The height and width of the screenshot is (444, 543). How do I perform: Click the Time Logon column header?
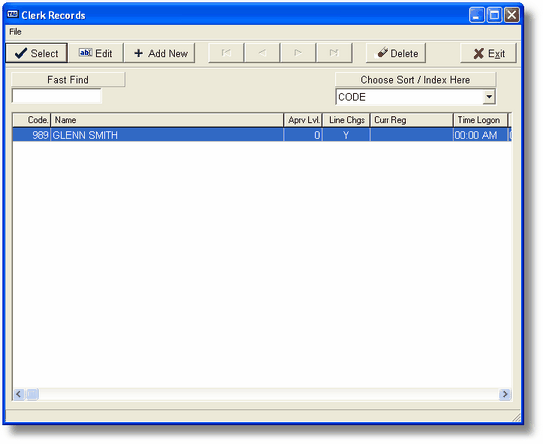(480, 120)
